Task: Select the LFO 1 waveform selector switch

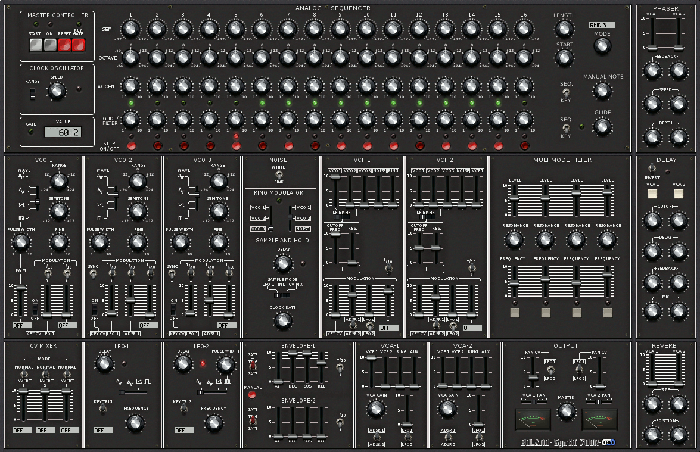Action: [133, 392]
